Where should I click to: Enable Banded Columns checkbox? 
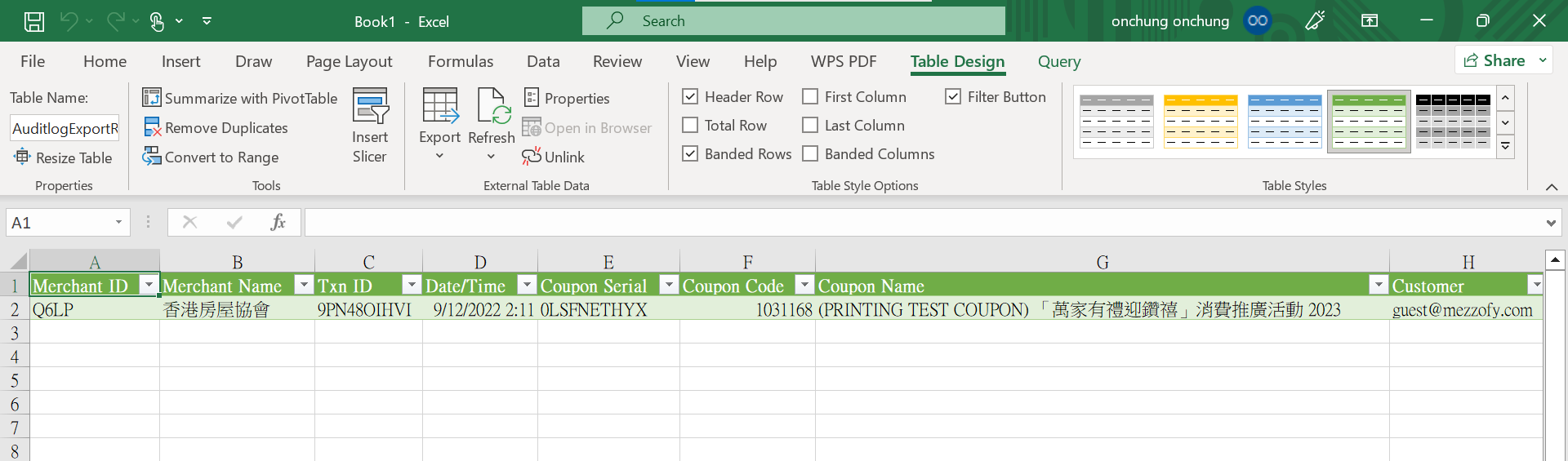(810, 153)
